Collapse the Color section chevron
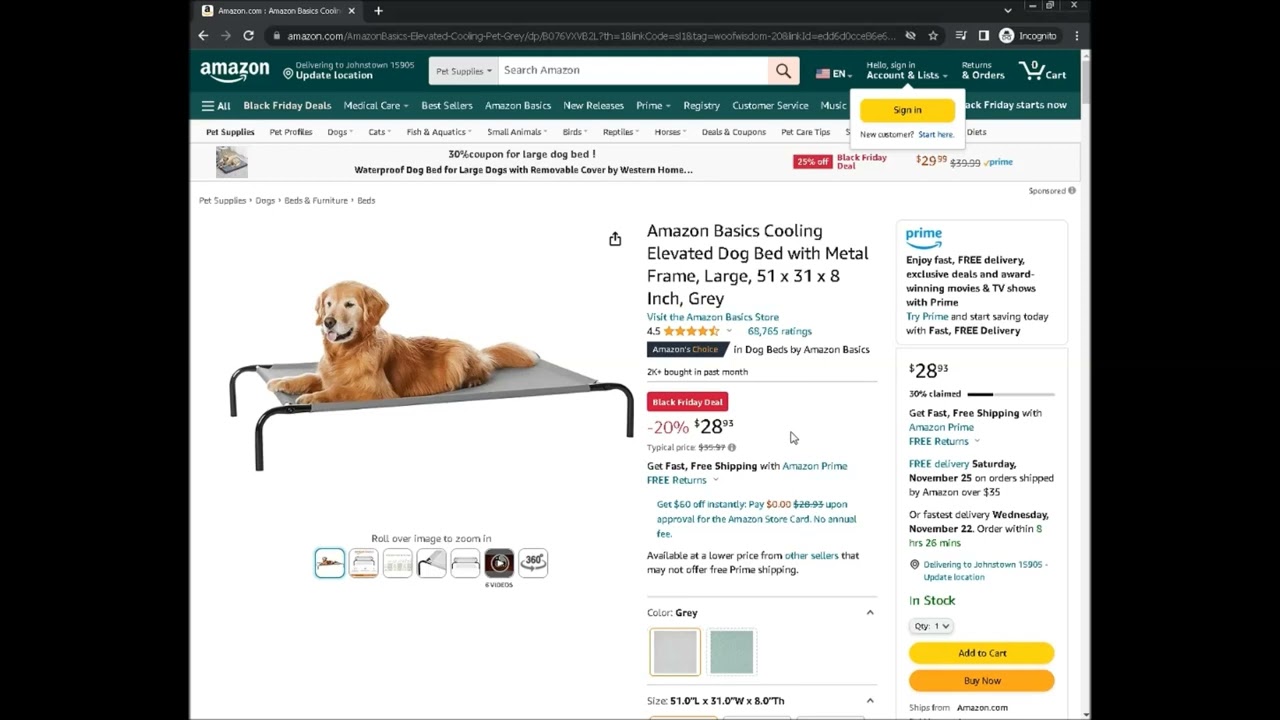This screenshot has width=1280, height=720. pyautogui.click(x=870, y=613)
